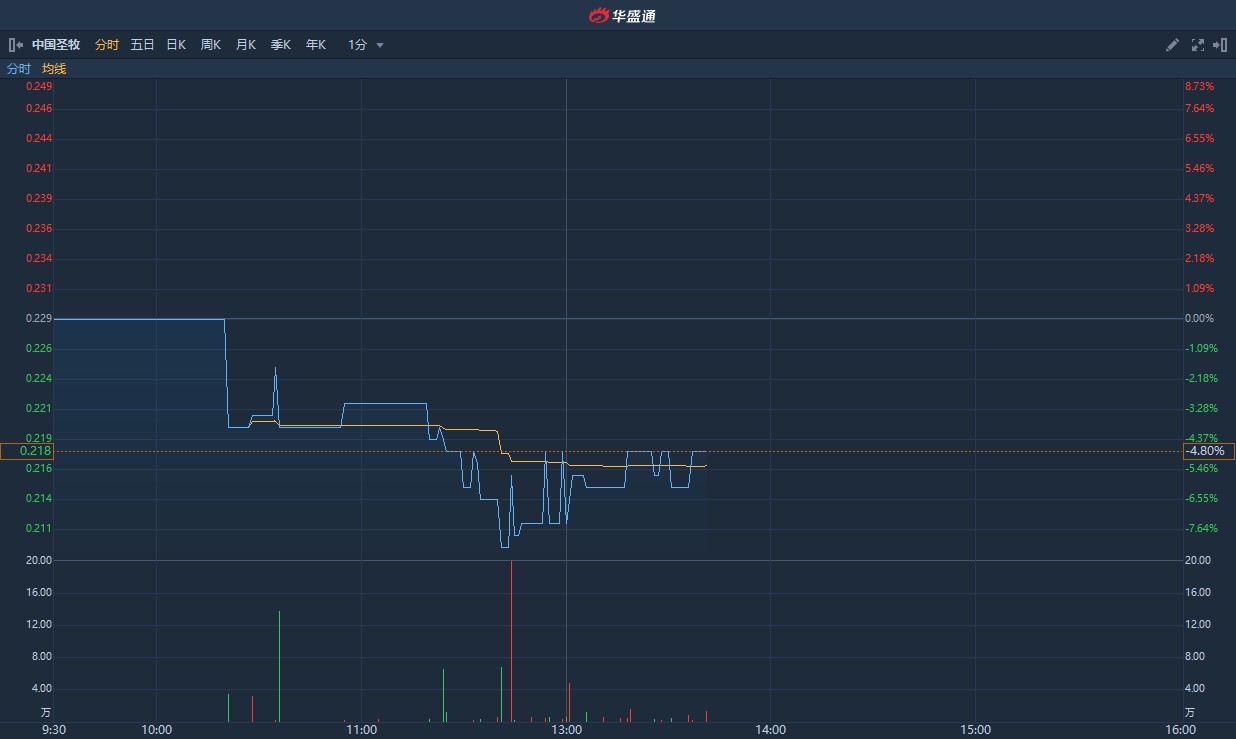Switch to the 周K weekly chart tab

pos(210,44)
